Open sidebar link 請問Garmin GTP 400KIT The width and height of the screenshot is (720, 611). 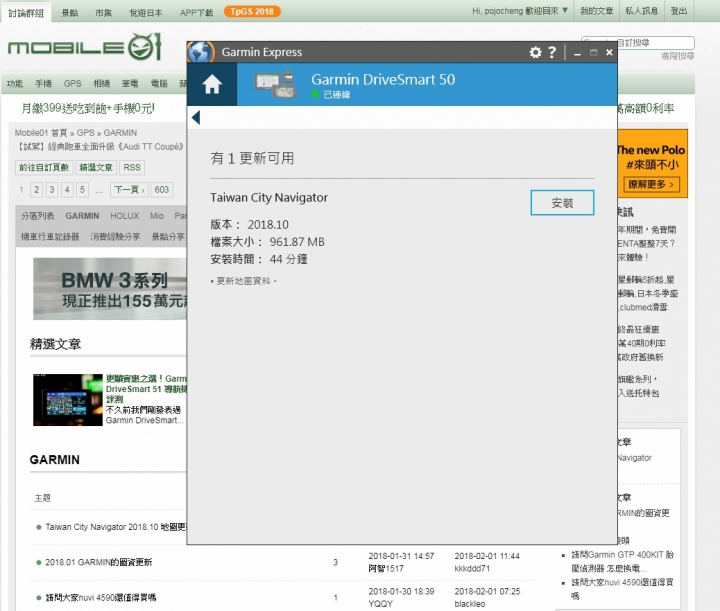coord(622,561)
